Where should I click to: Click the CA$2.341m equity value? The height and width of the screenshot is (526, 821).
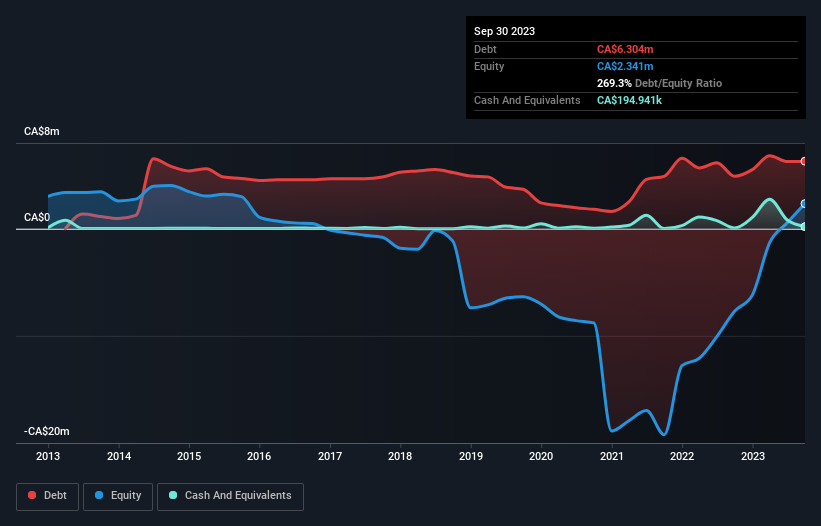pos(625,66)
